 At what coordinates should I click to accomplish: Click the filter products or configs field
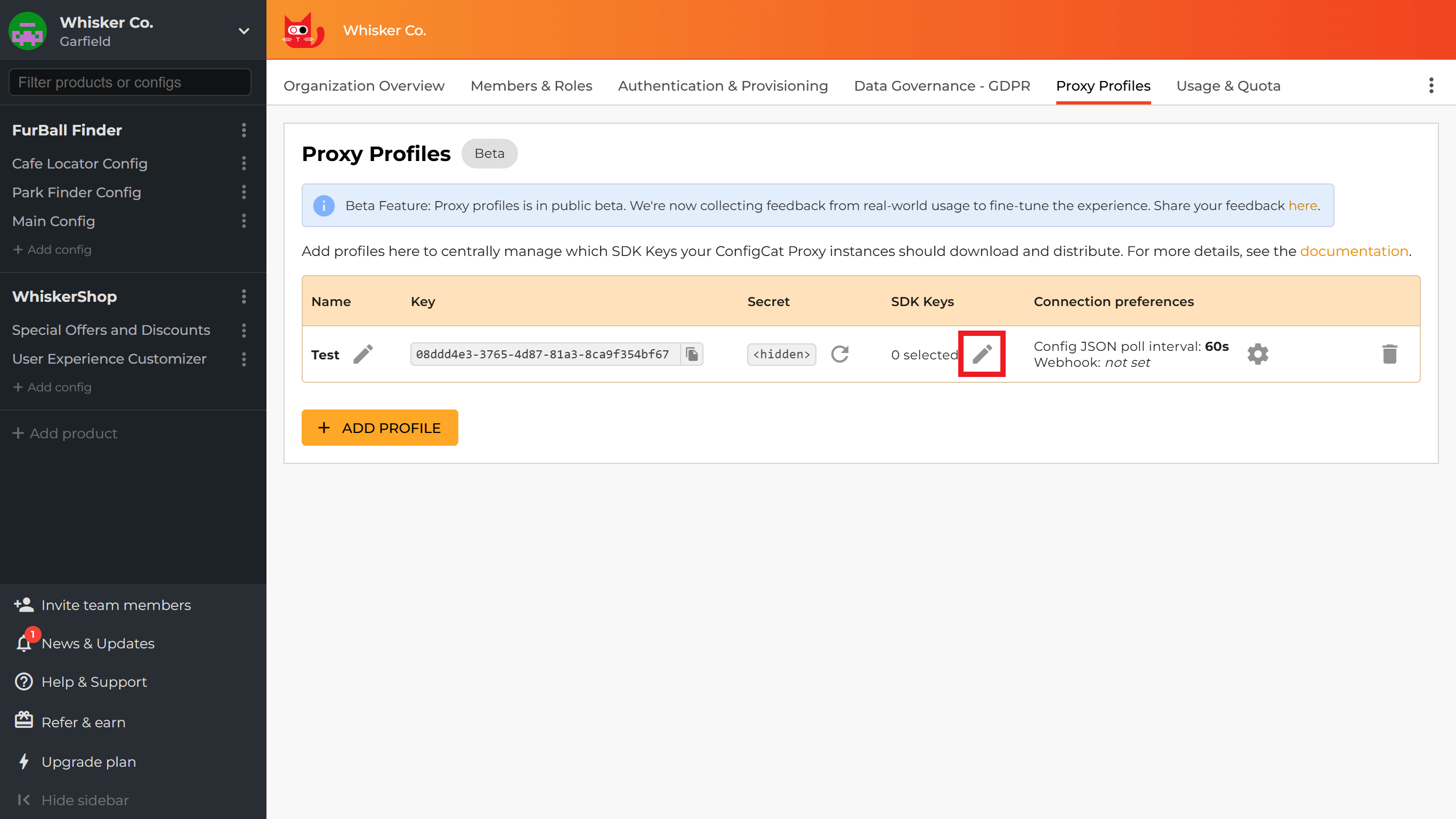[129, 82]
